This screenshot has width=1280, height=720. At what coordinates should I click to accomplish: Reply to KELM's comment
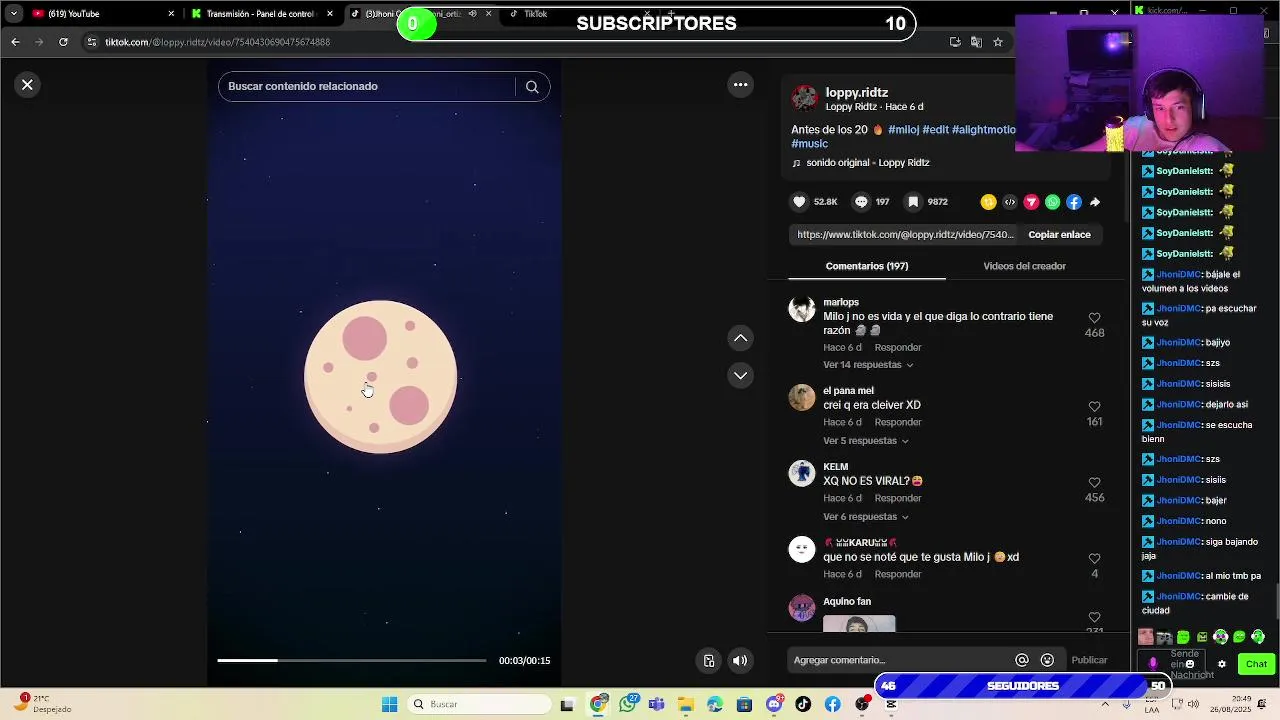tap(898, 498)
